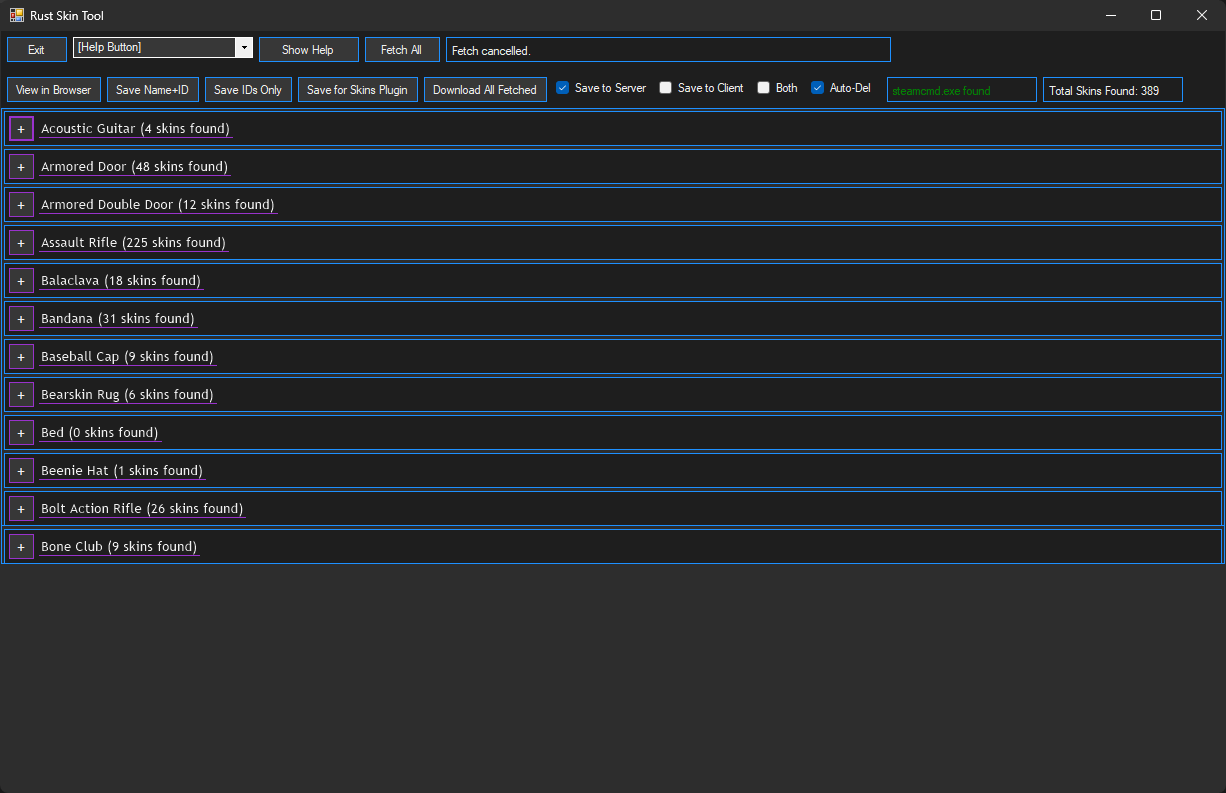The width and height of the screenshot is (1226, 793).
Task: Open the Help Button dropdown list
Action: (243, 48)
